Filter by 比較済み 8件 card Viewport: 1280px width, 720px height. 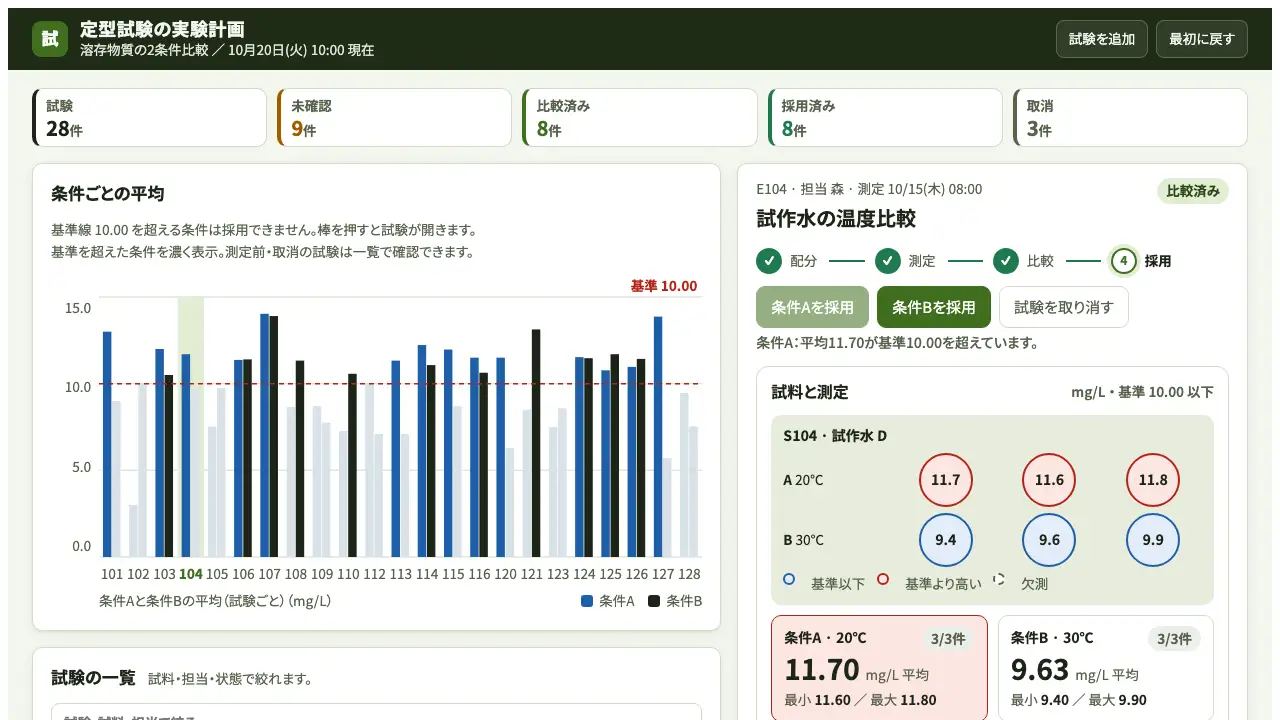(640, 118)
